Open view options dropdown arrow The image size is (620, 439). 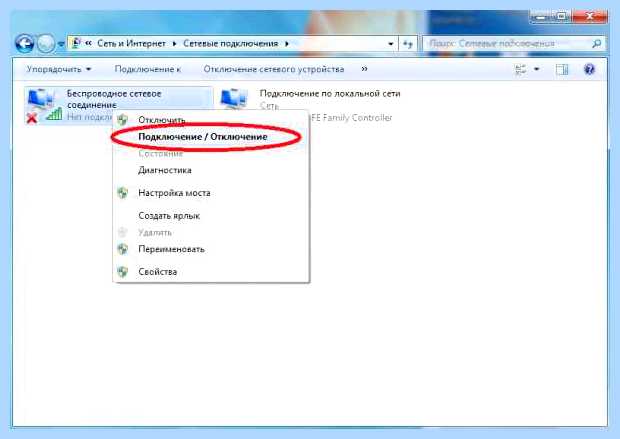(x=537, y=69)
